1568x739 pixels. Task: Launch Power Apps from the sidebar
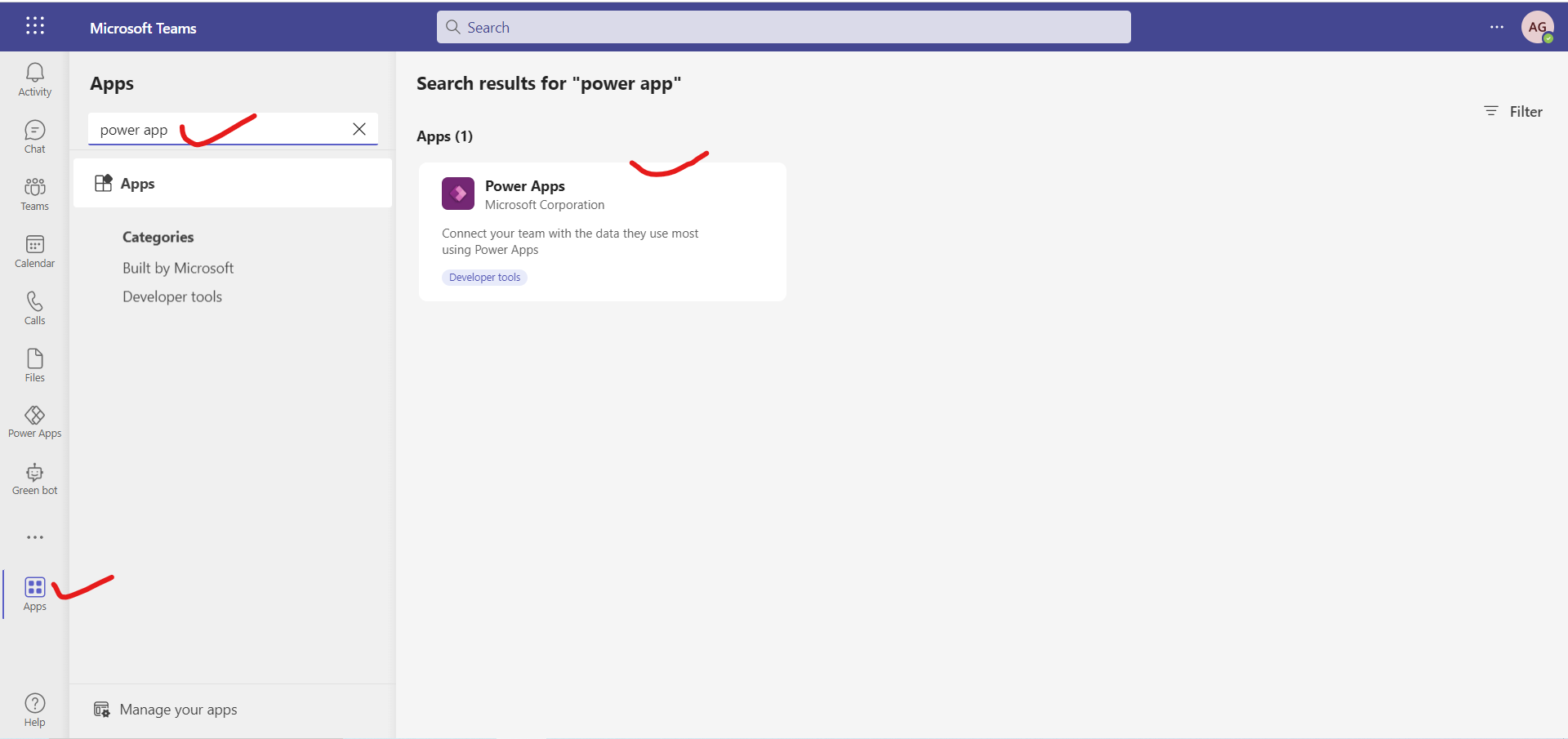click(x=34, y=421)
